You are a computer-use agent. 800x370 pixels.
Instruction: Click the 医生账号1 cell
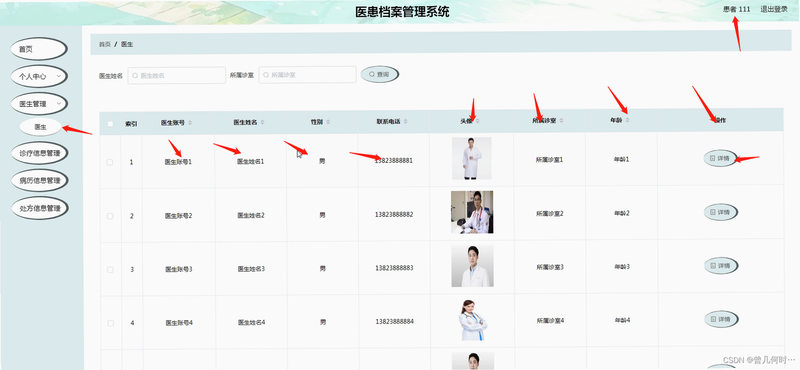point(178,162)
